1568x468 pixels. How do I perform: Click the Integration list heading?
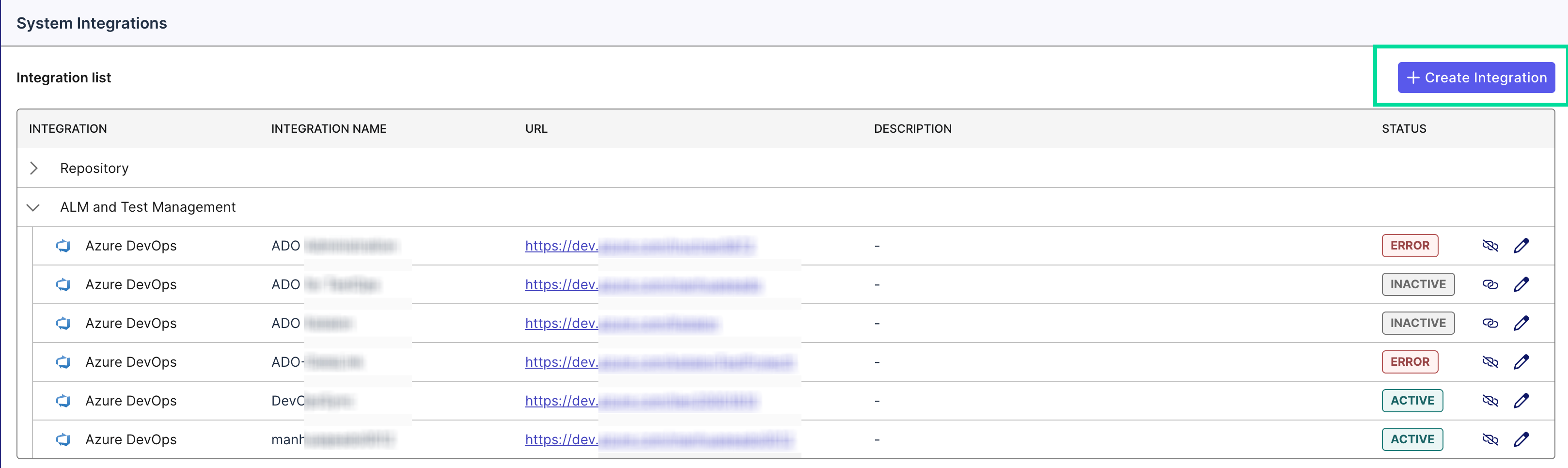pyautogui.click(x=64, y=78)
